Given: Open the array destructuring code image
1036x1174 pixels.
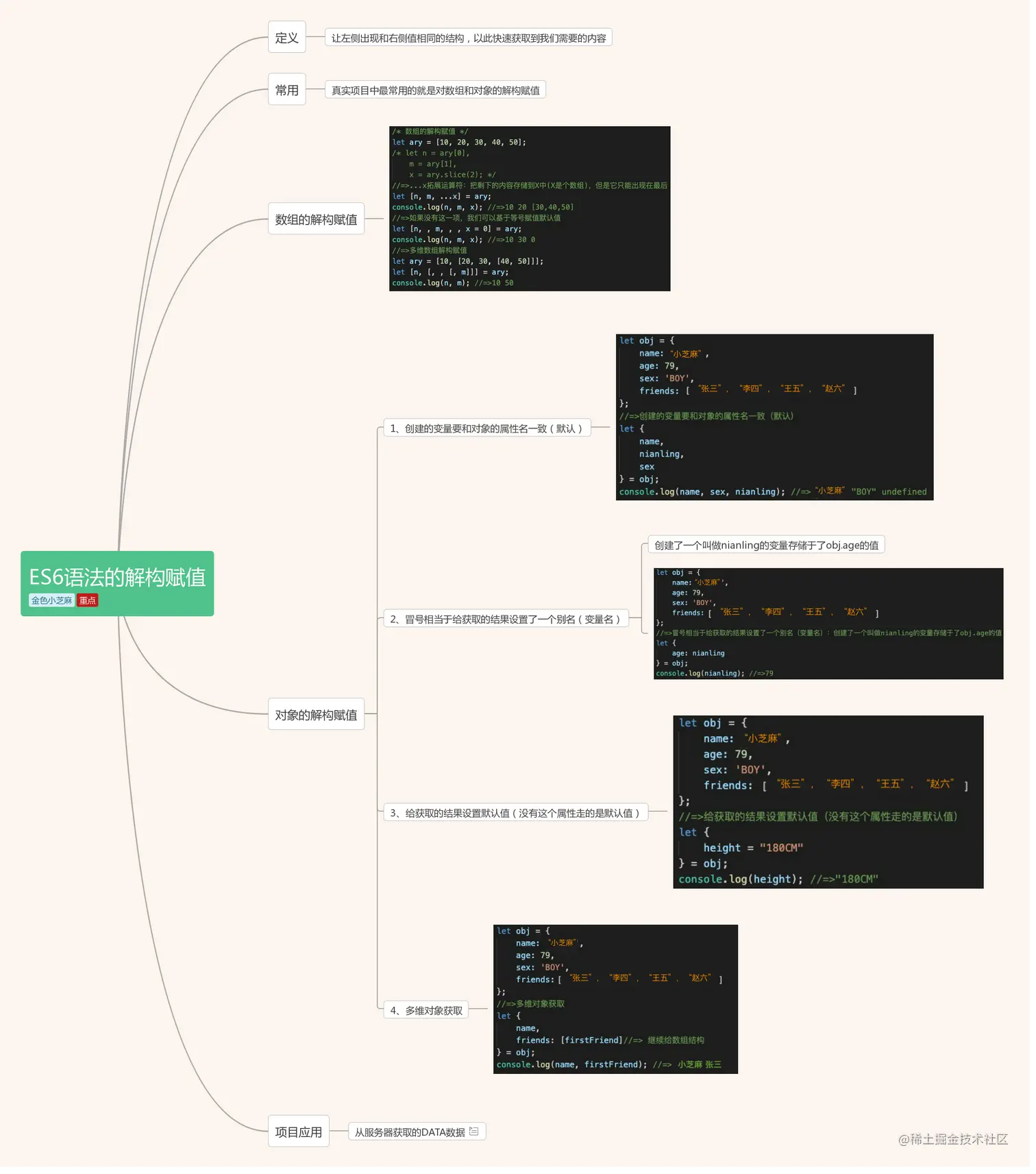Looking at the screenshot, I should (530, 208).
